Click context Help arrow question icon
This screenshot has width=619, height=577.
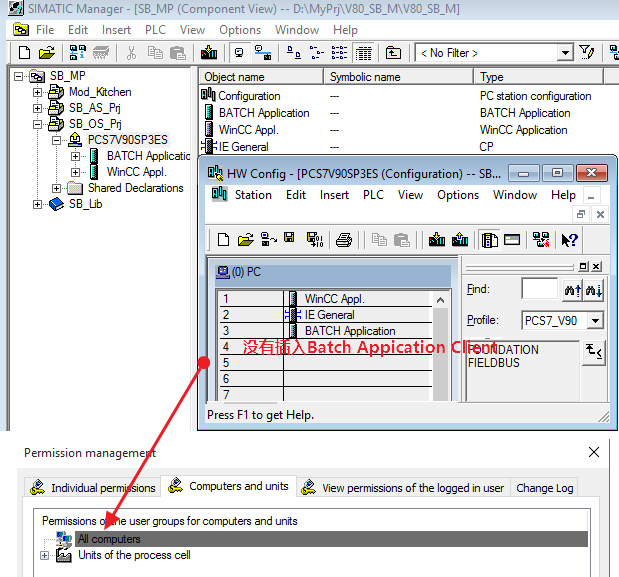(569, 240)
